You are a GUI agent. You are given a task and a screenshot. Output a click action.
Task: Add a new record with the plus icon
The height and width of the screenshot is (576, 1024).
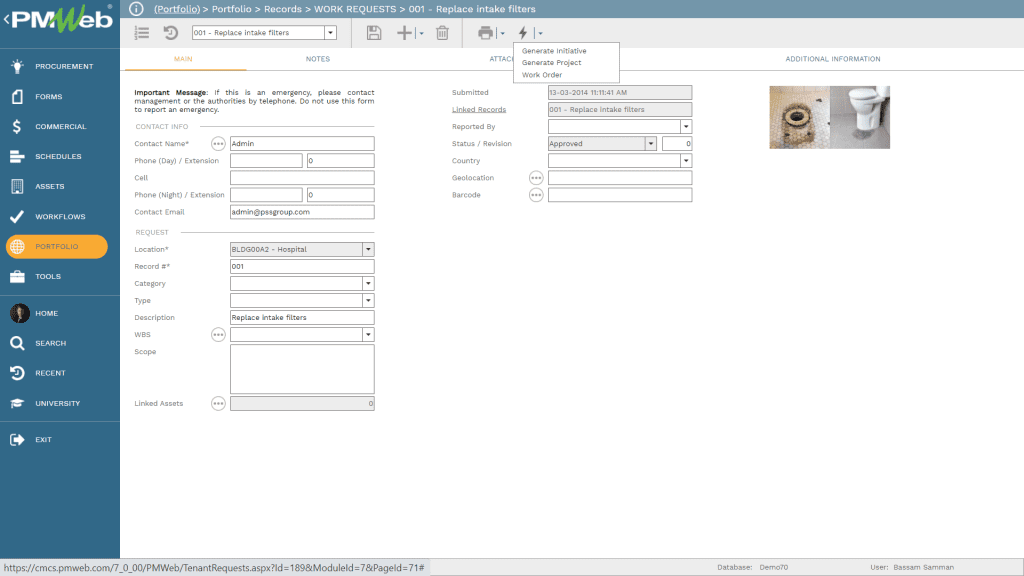pos(404,33)
